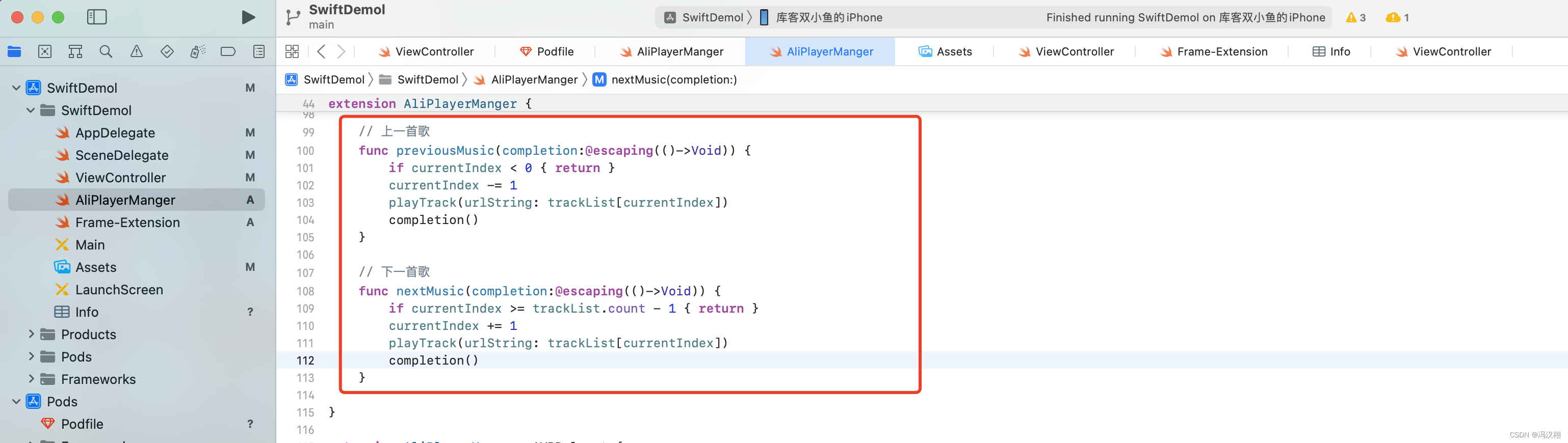1568x443 pixels.
Task: Switch to the Info tab
Action: (x=1331, y=51)
